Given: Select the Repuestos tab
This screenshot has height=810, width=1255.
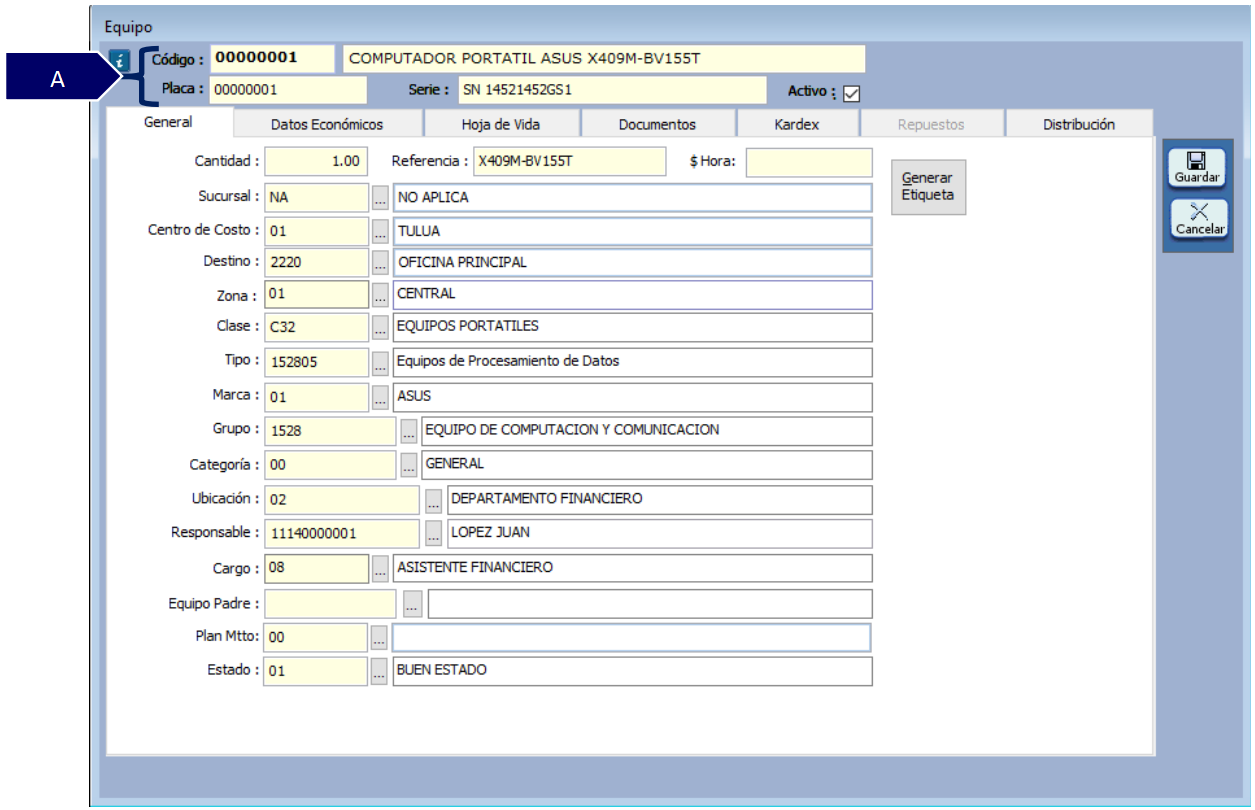Looking at the screenshot, I should (x=931, y=124).
